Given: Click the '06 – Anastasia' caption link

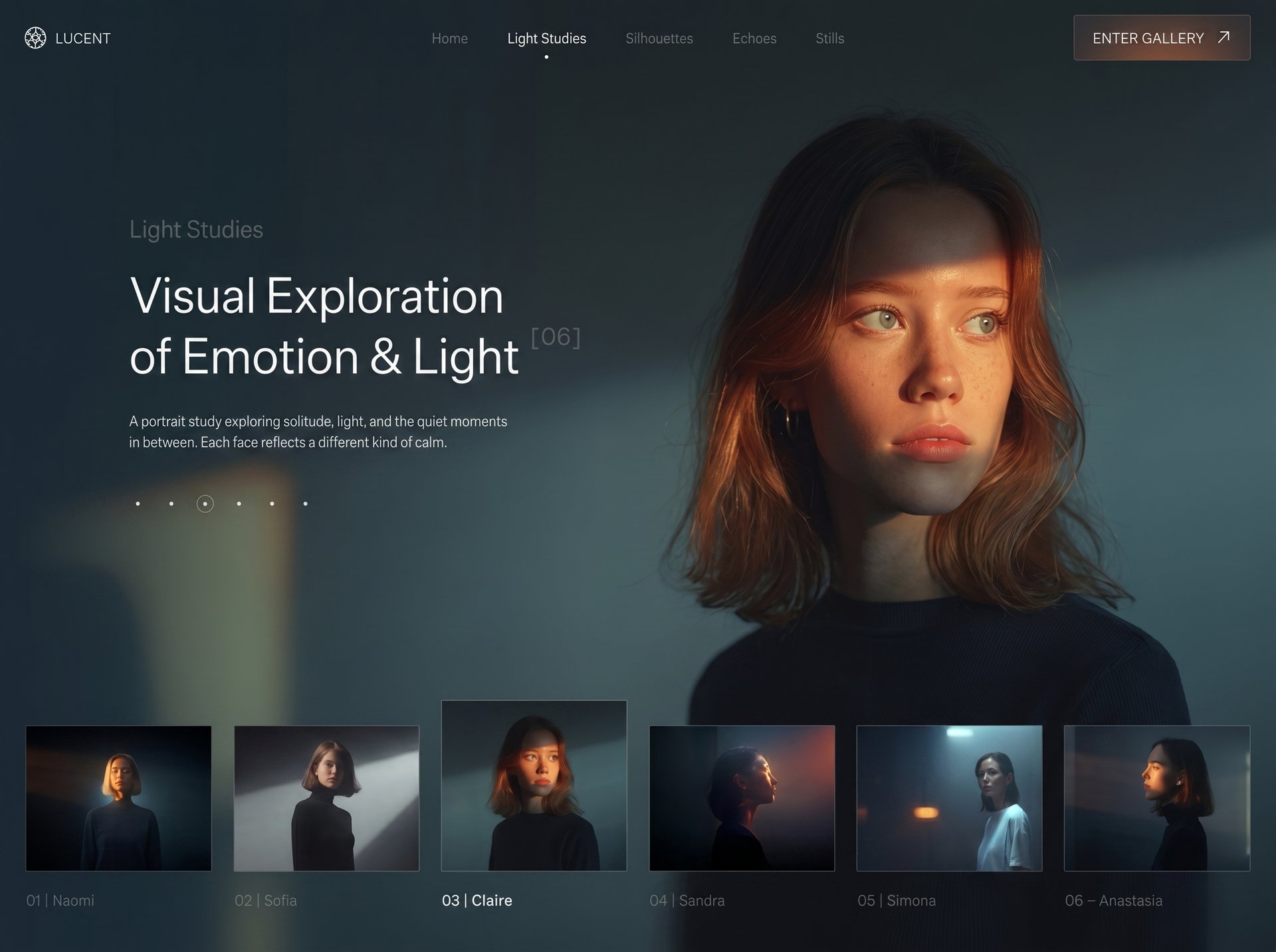Looking at the screenshot, I should tap(1113, 900).
